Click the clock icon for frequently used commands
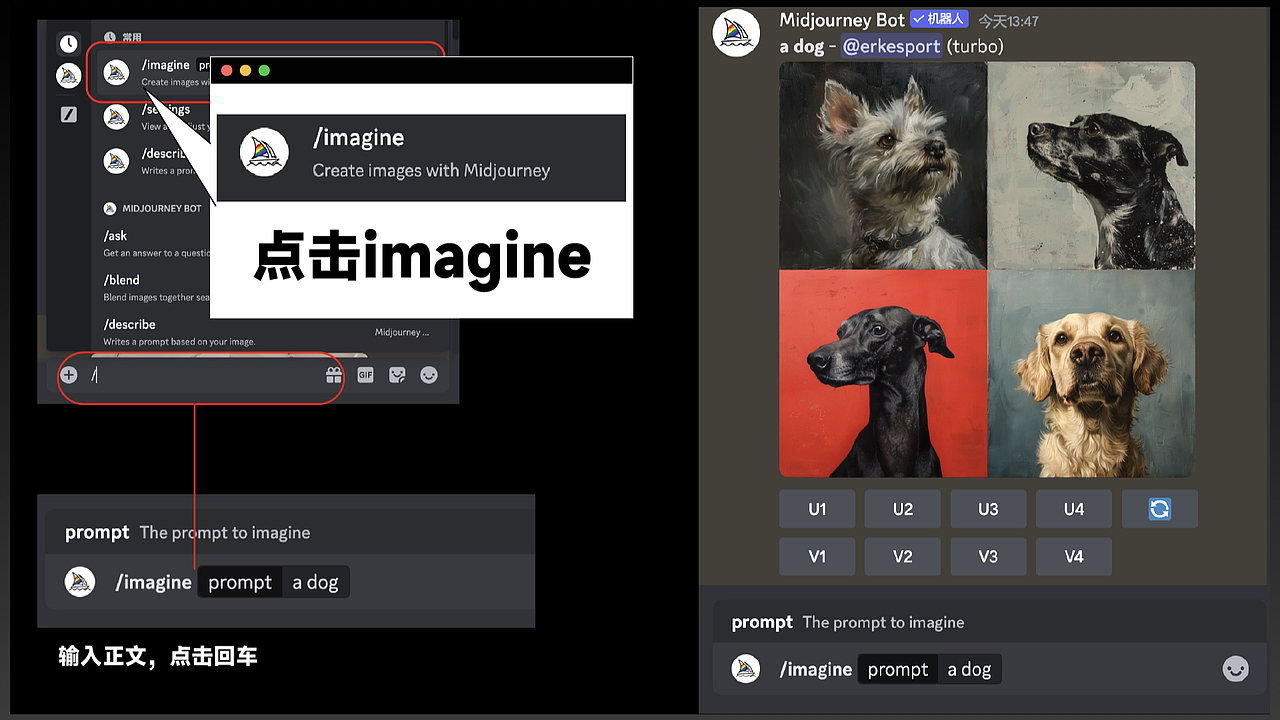 pyautogui.click(x=68, y=43)
